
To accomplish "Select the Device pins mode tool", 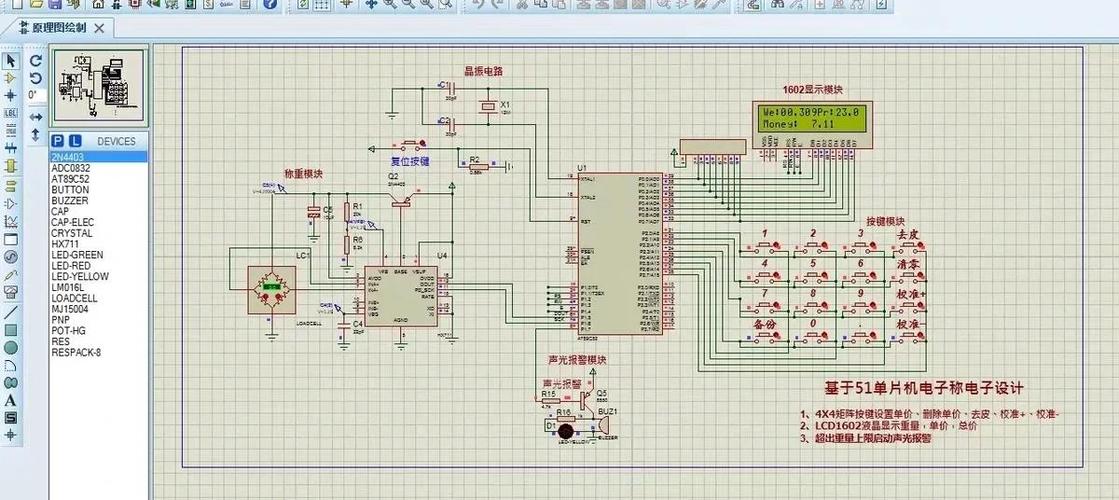I will click(11, 203).
